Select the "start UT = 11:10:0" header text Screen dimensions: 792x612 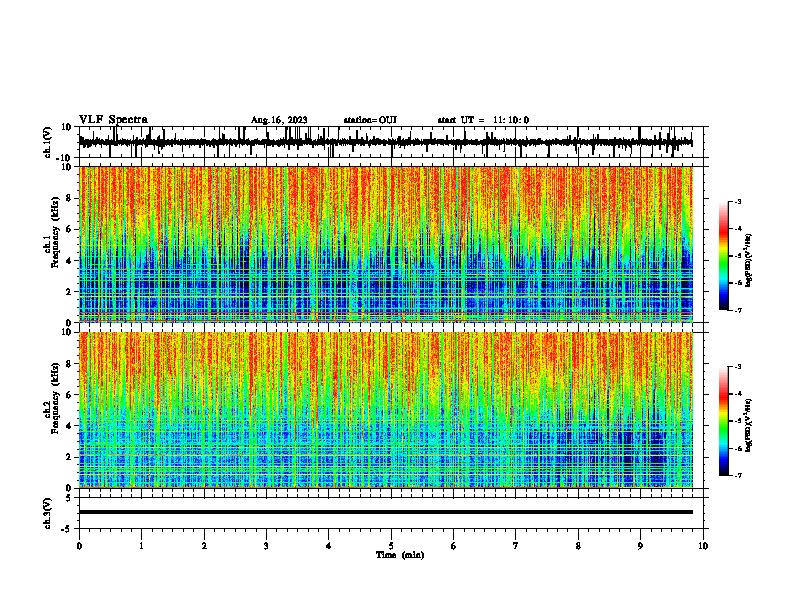pyautogui.click(x=483, y=120)
